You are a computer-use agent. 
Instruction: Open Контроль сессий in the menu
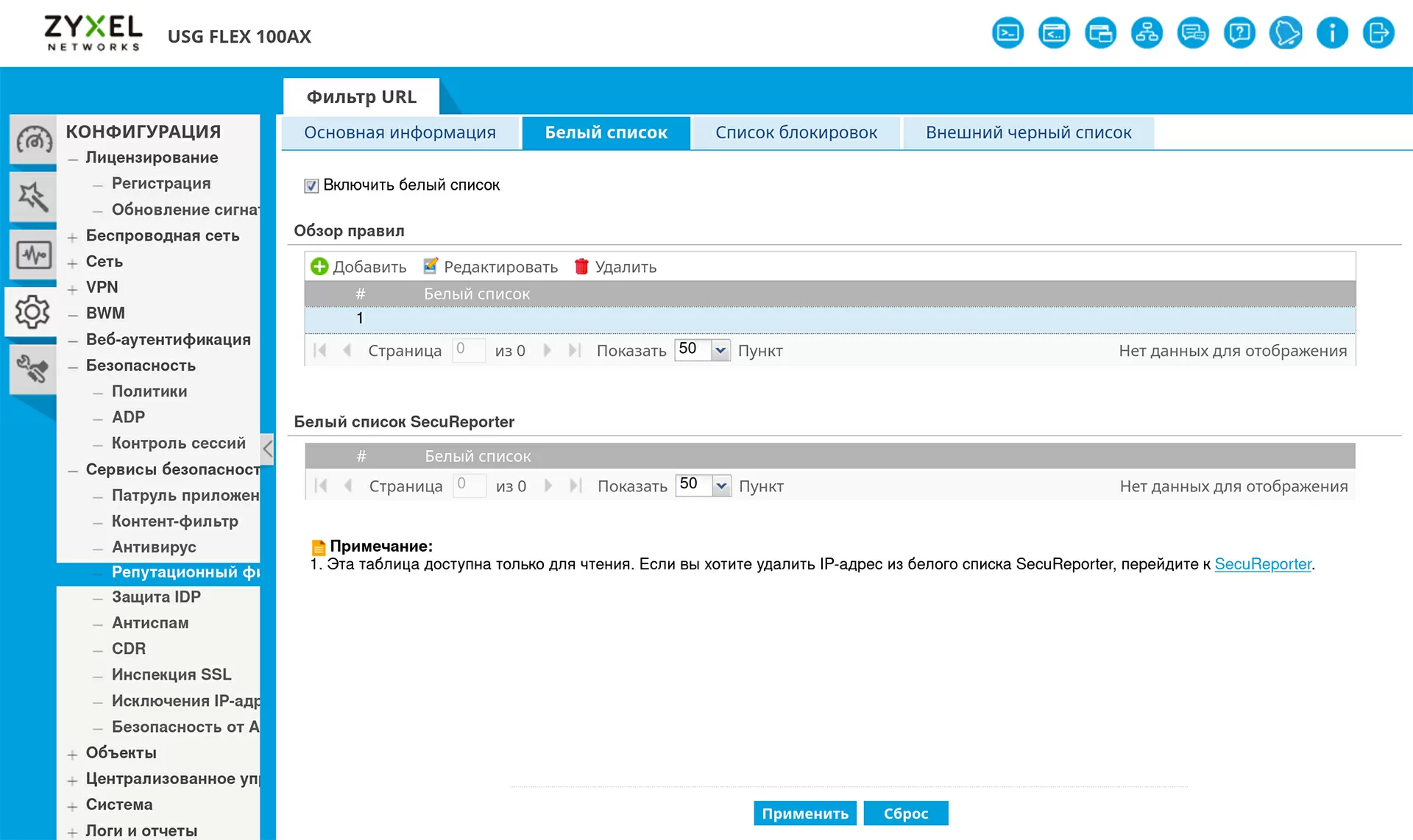coord(179,443)
